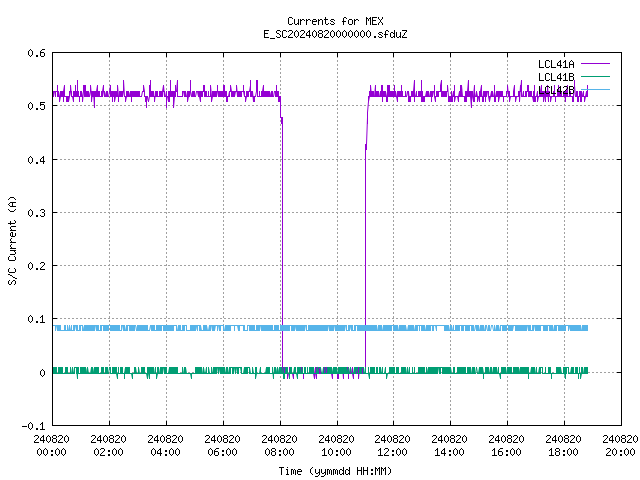This screenshot has height=480, width=640.
Task: Click the 0.5 y-axis tick label
Action: click(36, 106)
